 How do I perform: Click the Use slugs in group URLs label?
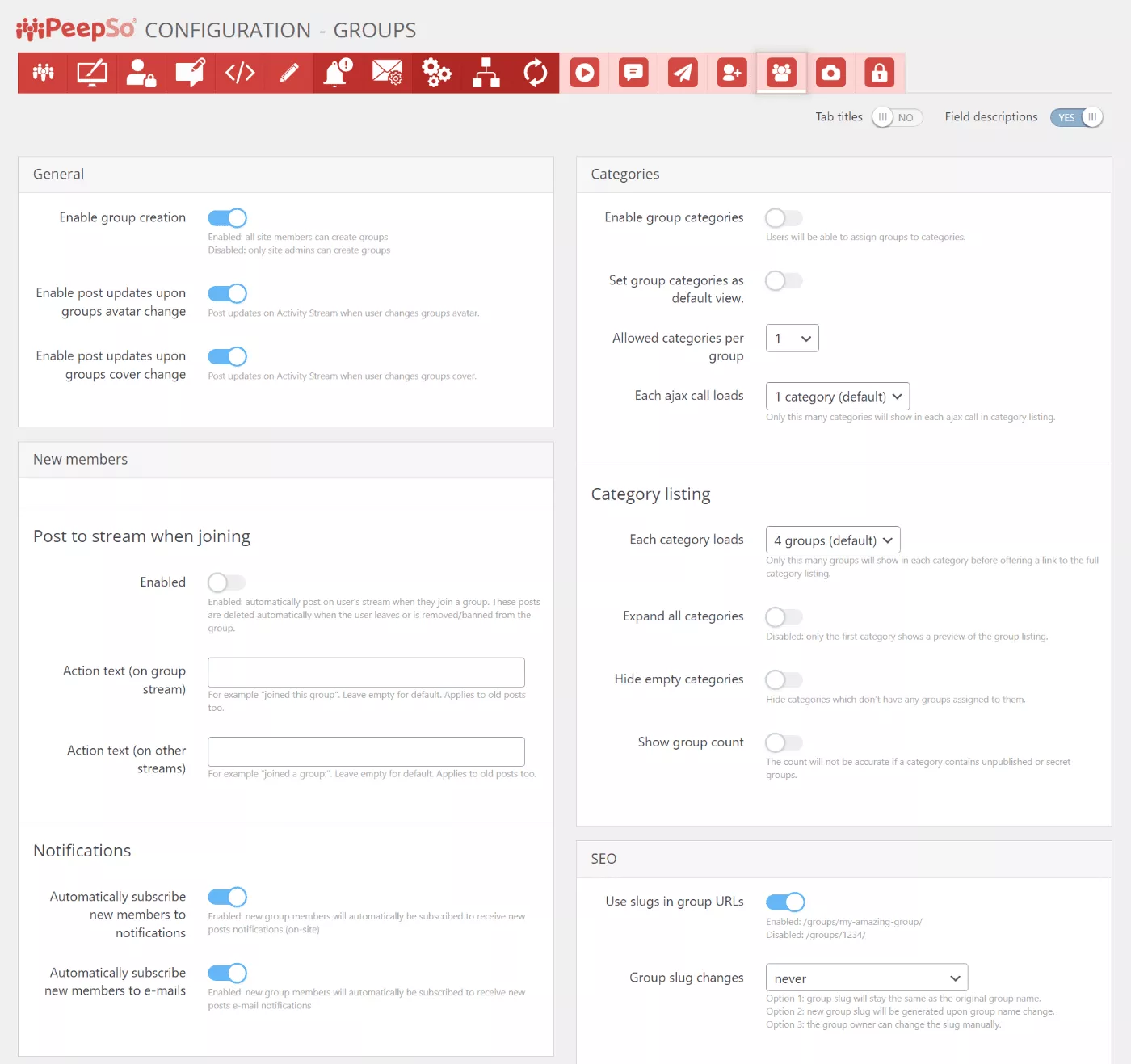[675, 902]
